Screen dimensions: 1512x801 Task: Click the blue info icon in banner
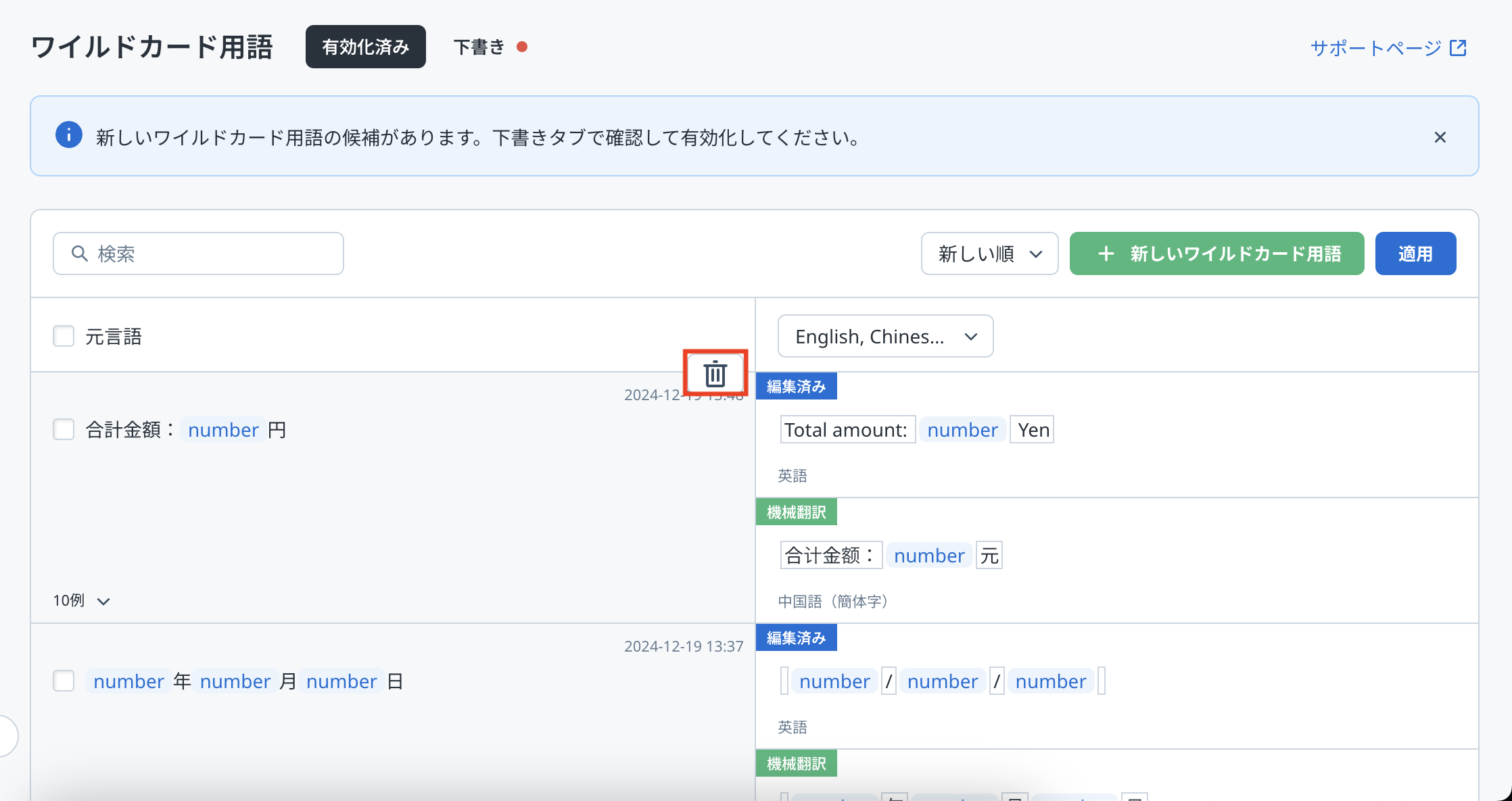pyautogui.click(x=69, y=135)
